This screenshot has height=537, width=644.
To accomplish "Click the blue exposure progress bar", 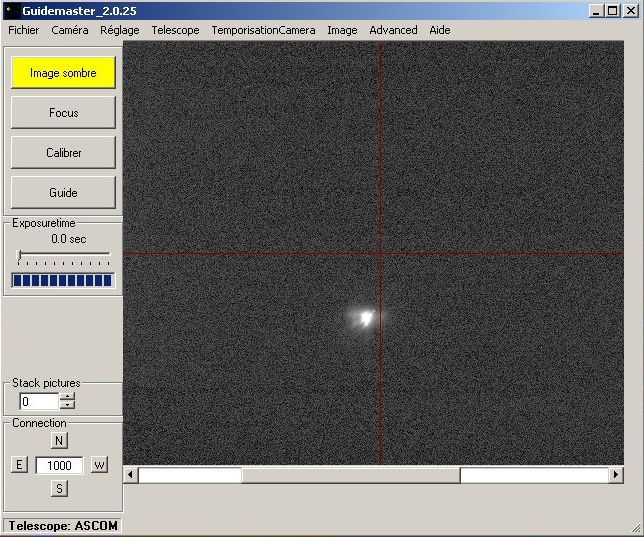I will tap(63, 281).
